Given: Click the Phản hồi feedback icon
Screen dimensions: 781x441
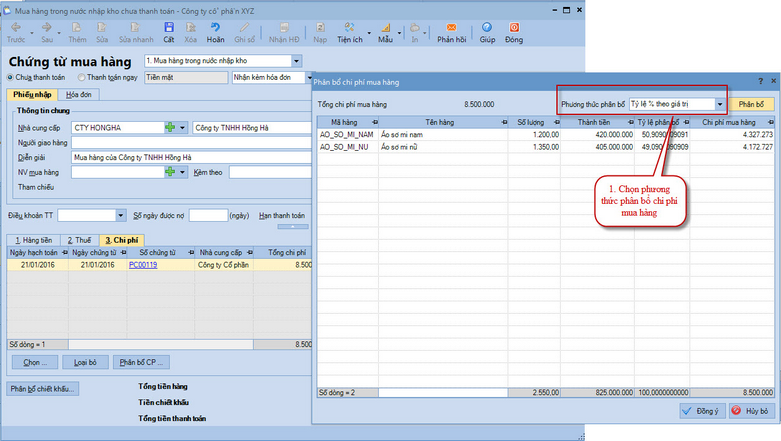Looking at the screenshot, I should point(451,32).
